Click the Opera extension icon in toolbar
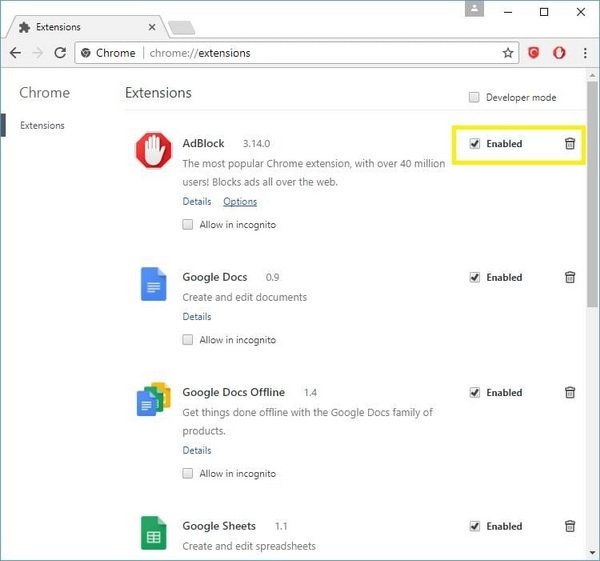This screenshot has width=600, height=561. click(x=560, y=53)
